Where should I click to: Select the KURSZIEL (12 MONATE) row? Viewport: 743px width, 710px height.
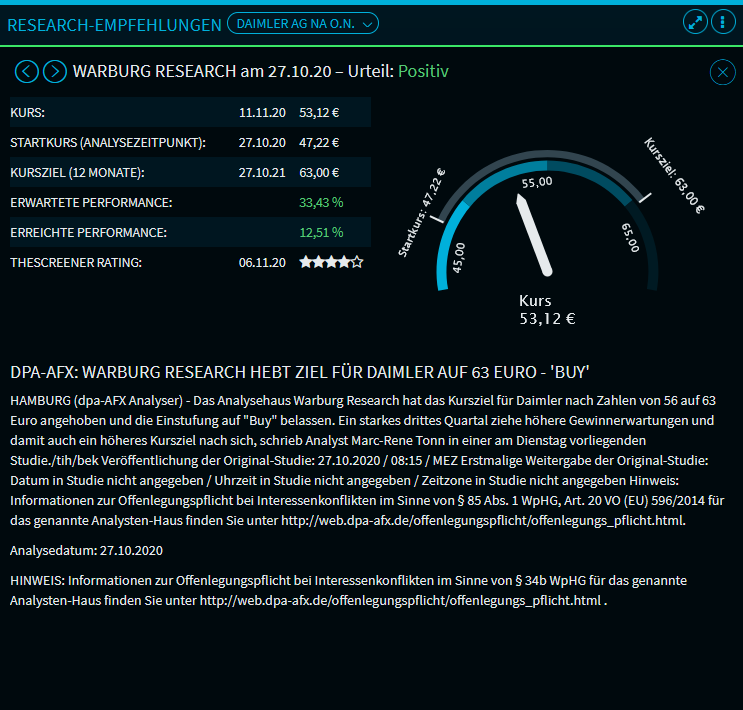(190, 172)
